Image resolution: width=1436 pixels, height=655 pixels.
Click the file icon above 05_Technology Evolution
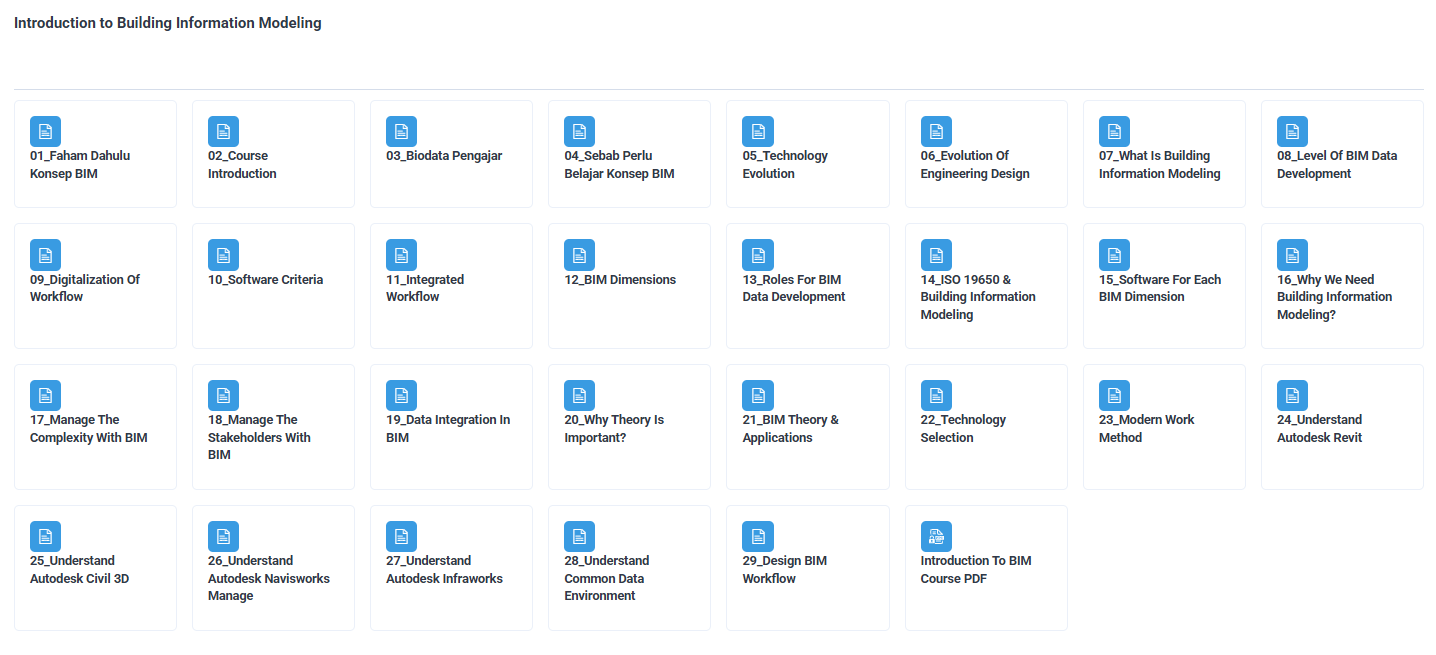pos(757,131)
